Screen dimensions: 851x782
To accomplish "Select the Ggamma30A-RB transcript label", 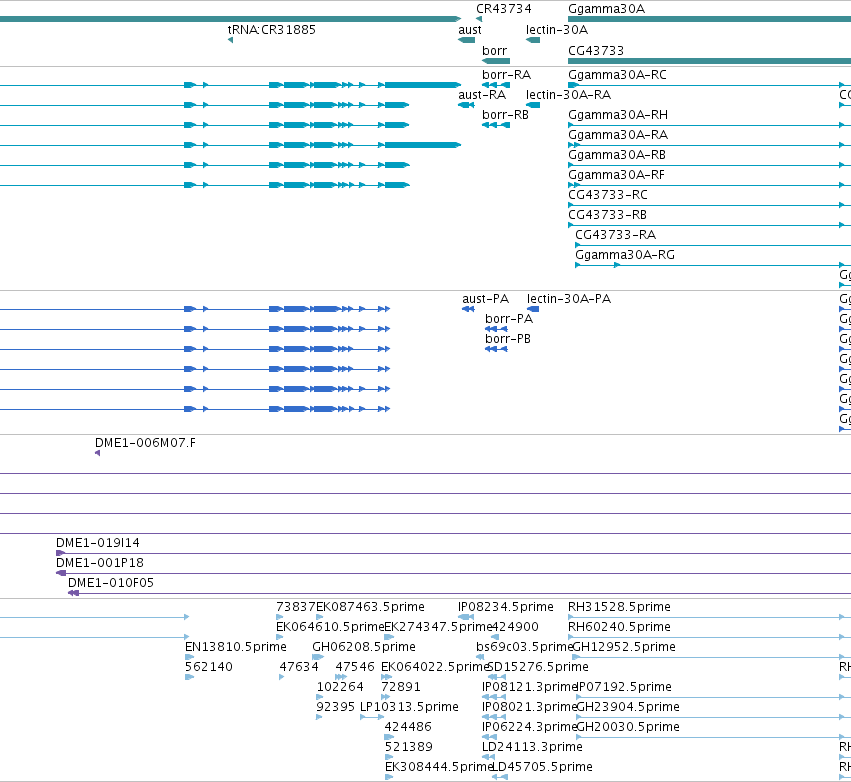I will [617, 155].
